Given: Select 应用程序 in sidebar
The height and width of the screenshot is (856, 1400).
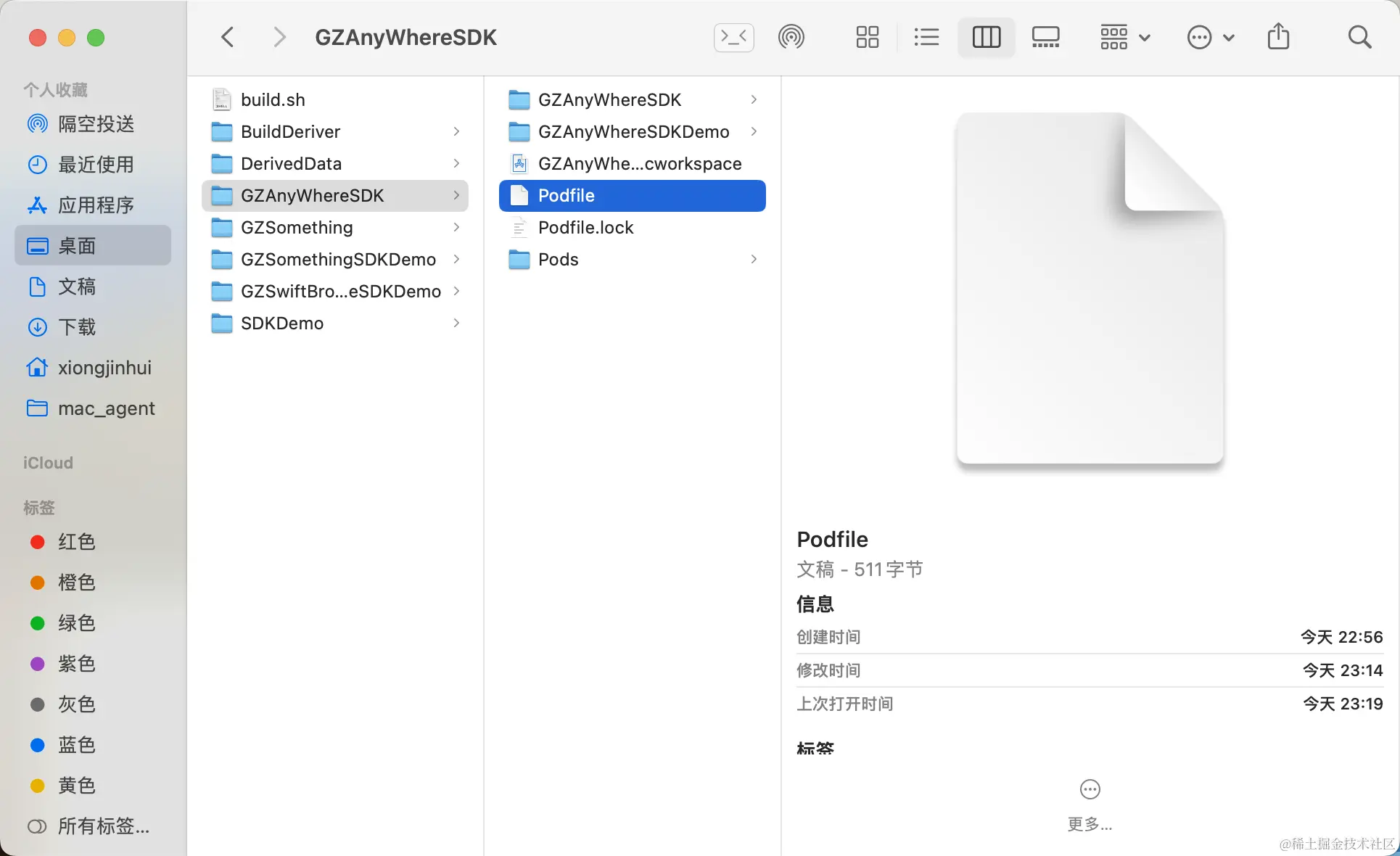Looking at the screenshot, I should point(95,205).
